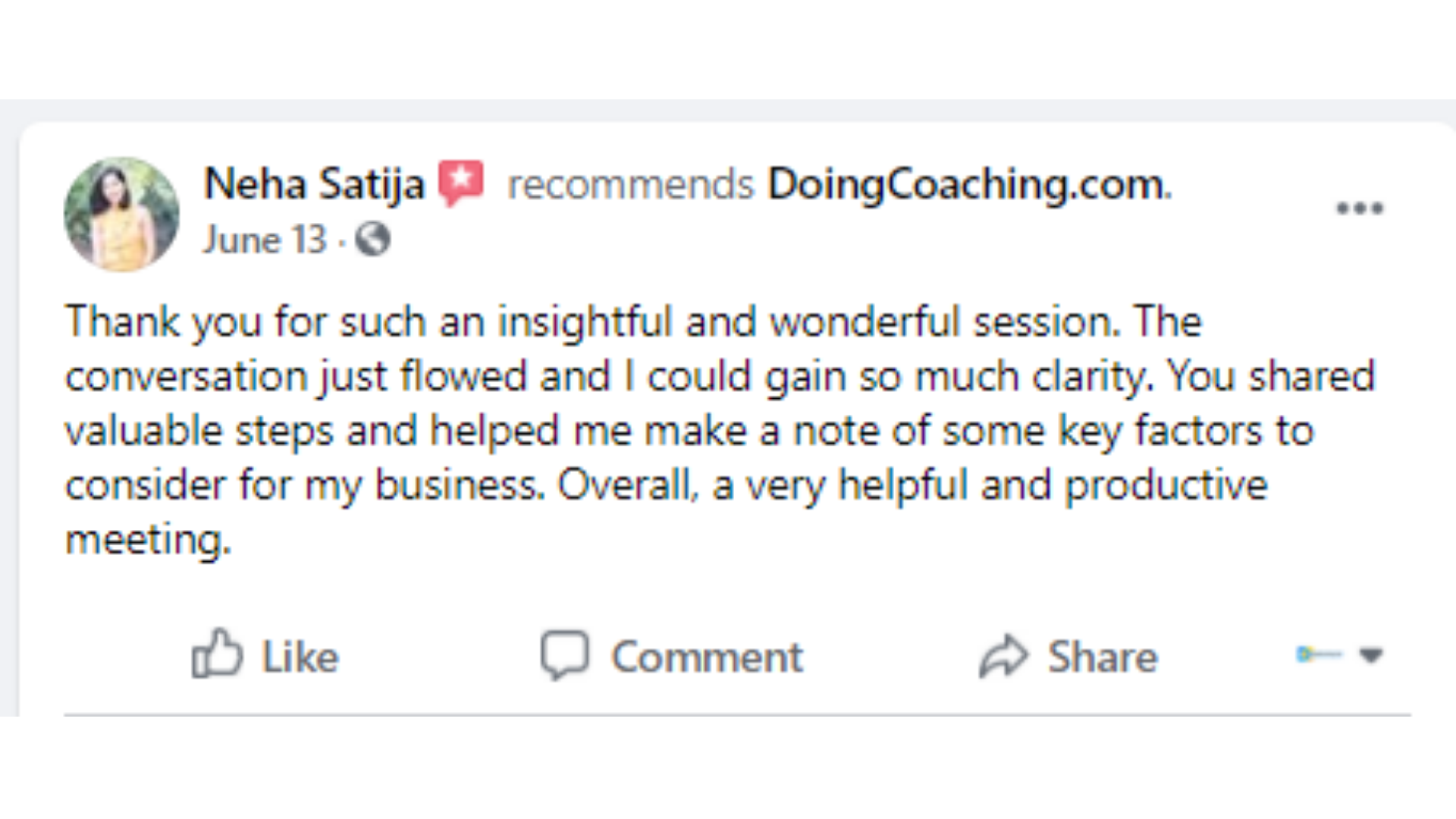Click the word "meeting." ending the review
Screen dimensions: 1456x819
pyautogui.click(x=148, y=540)
